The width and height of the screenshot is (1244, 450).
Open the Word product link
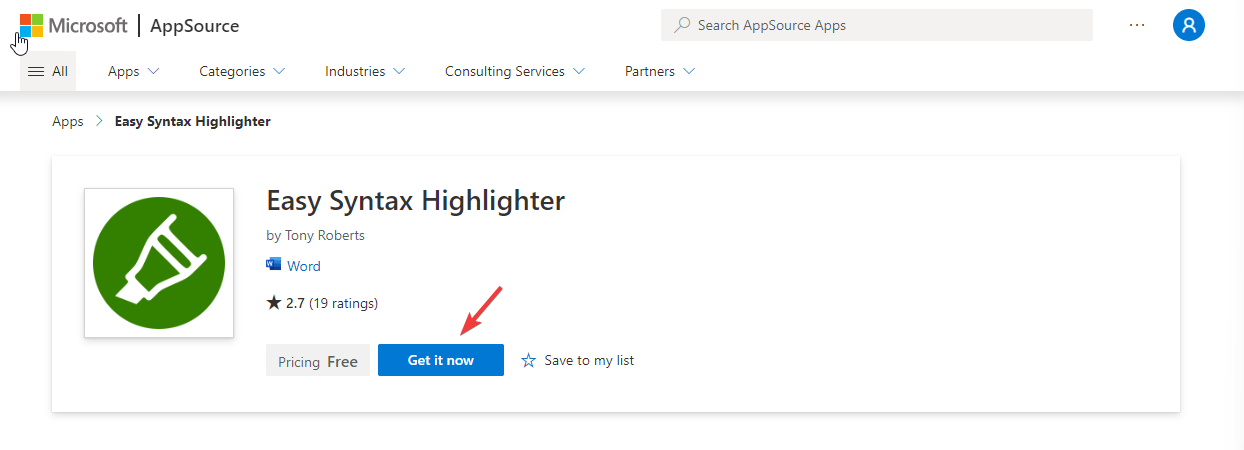[304, 266]
